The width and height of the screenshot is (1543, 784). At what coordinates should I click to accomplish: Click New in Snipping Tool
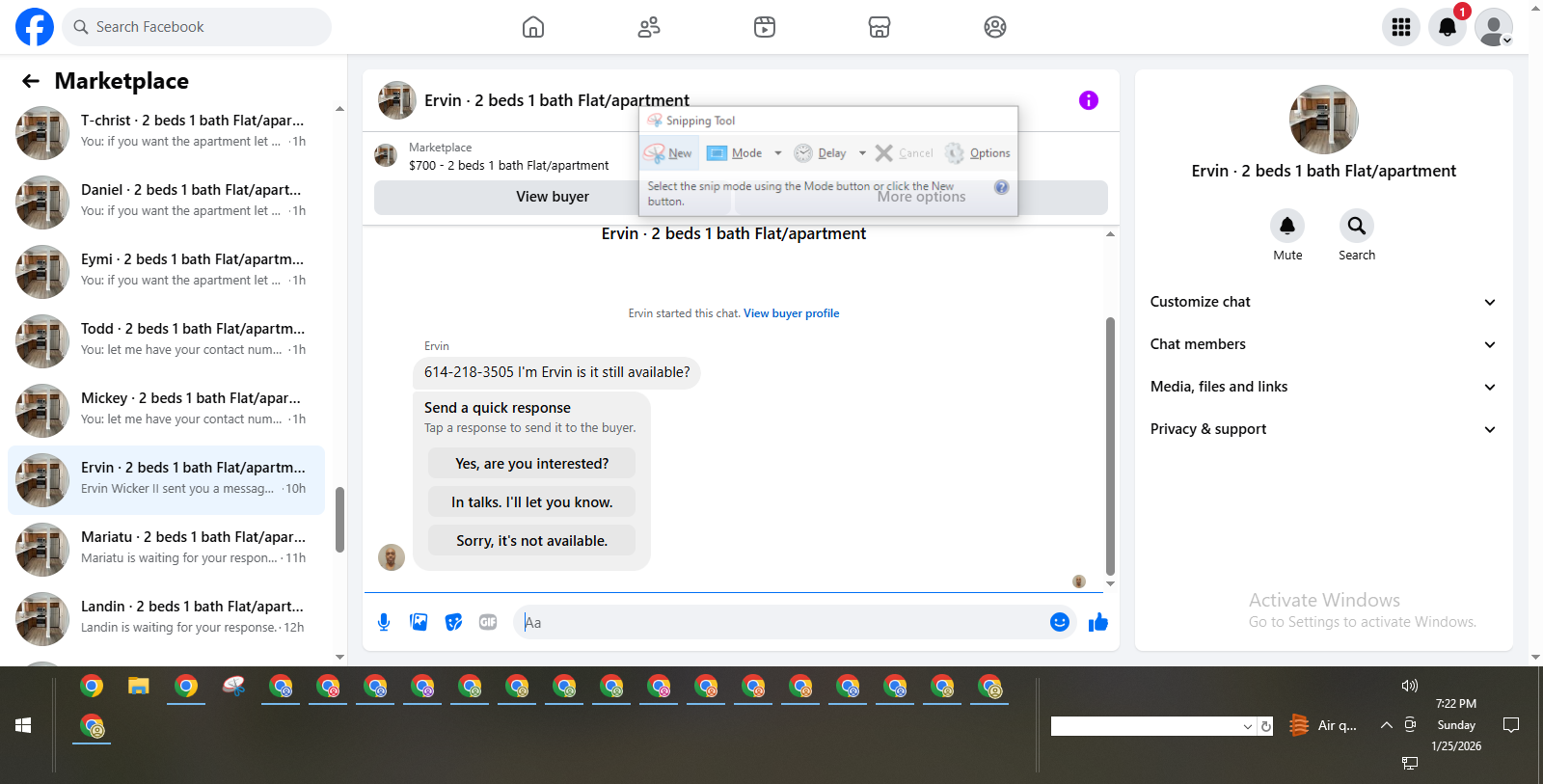(x=668, y=153)
